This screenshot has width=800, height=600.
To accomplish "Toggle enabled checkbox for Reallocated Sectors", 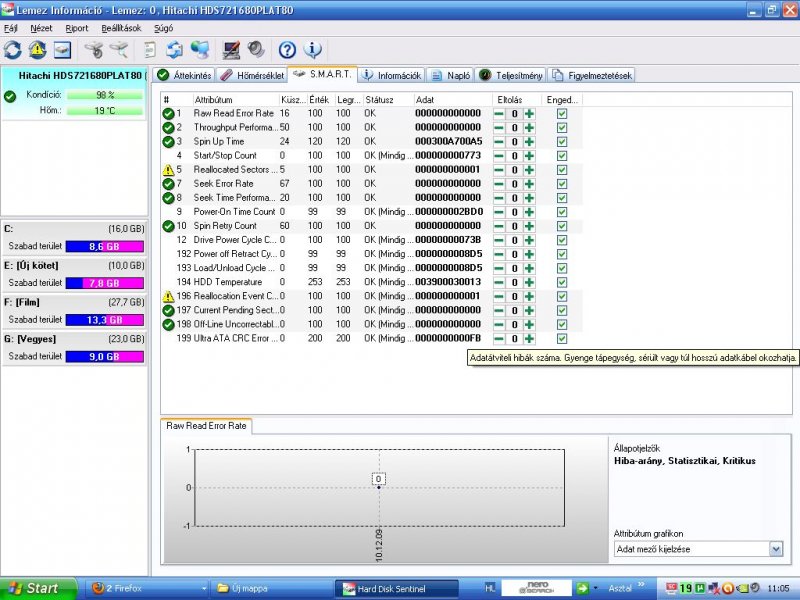I will 562,170.
